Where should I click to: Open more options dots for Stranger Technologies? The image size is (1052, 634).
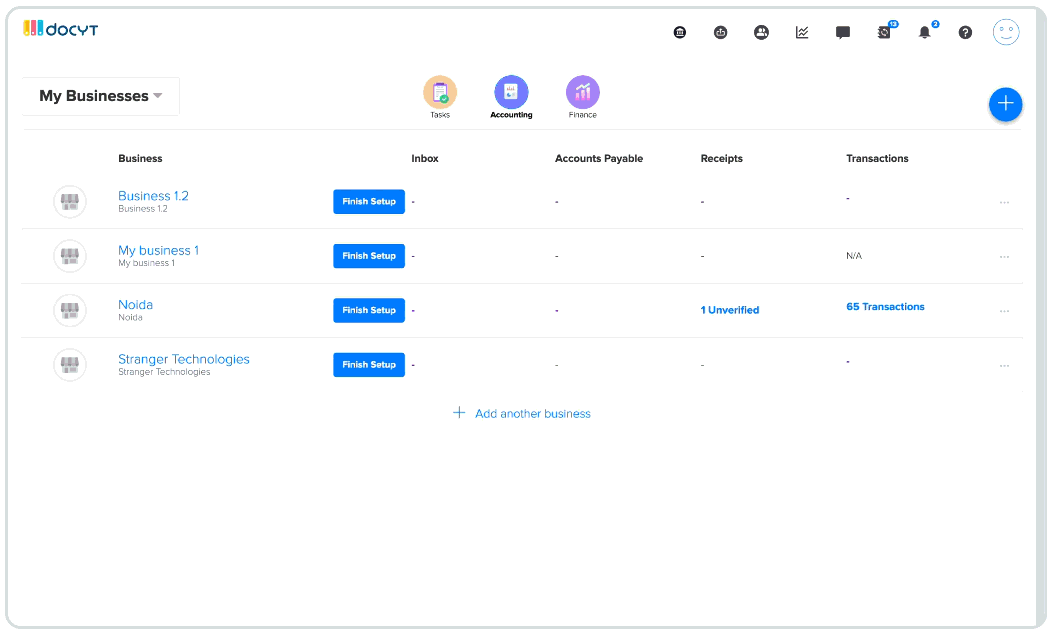pyautogui.click(x=1004, y=366)
